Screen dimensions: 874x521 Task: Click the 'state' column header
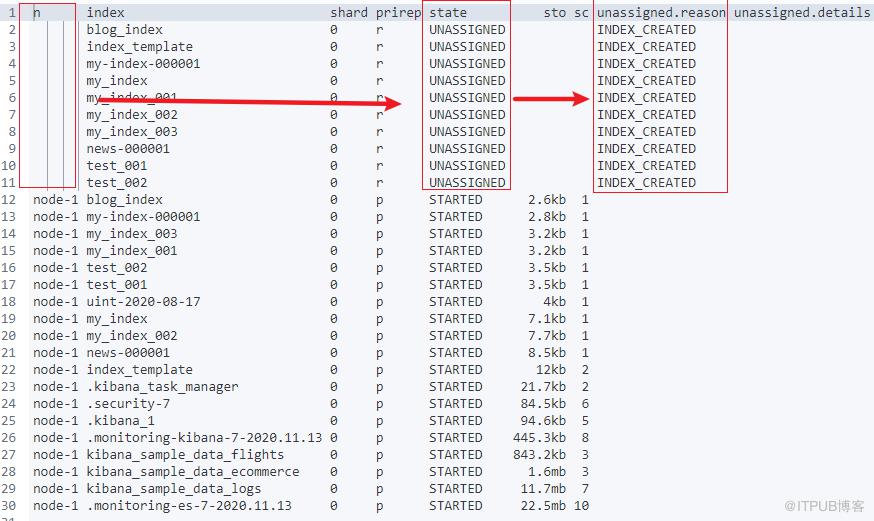[x=448, y=13]
